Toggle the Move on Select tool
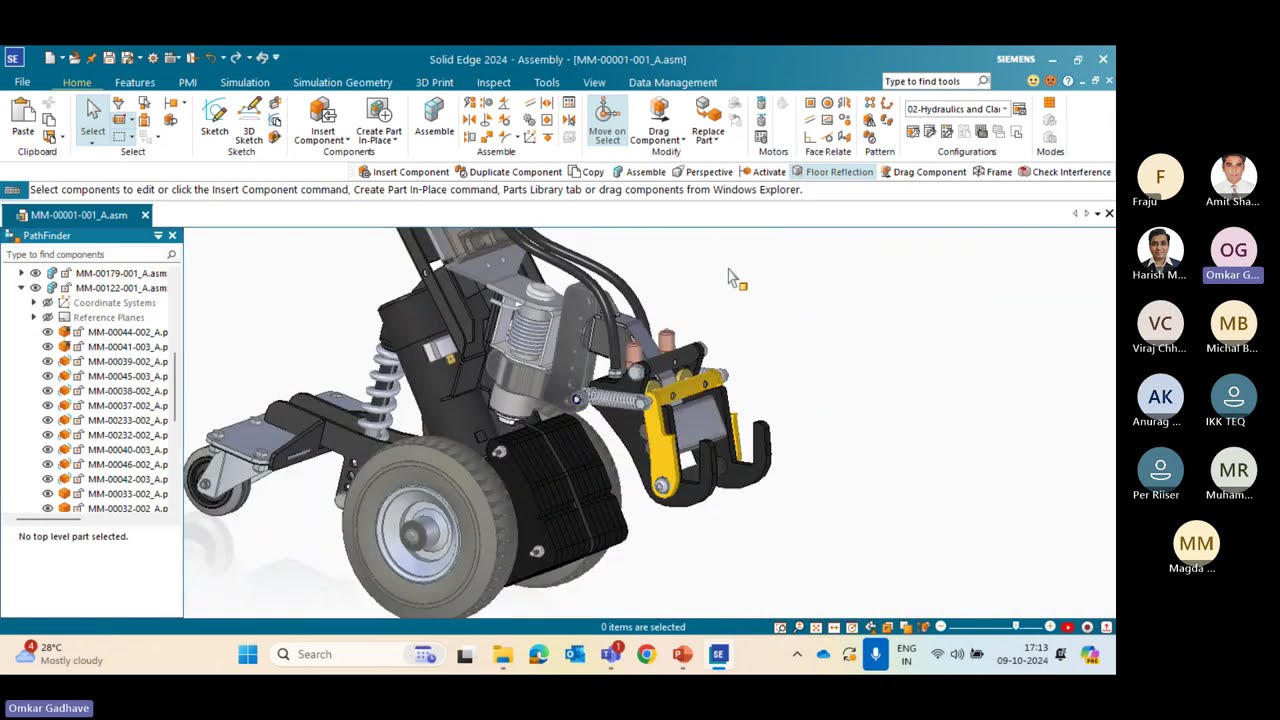Viewport: 1280px width, 720px height. [x=607, y=121]
